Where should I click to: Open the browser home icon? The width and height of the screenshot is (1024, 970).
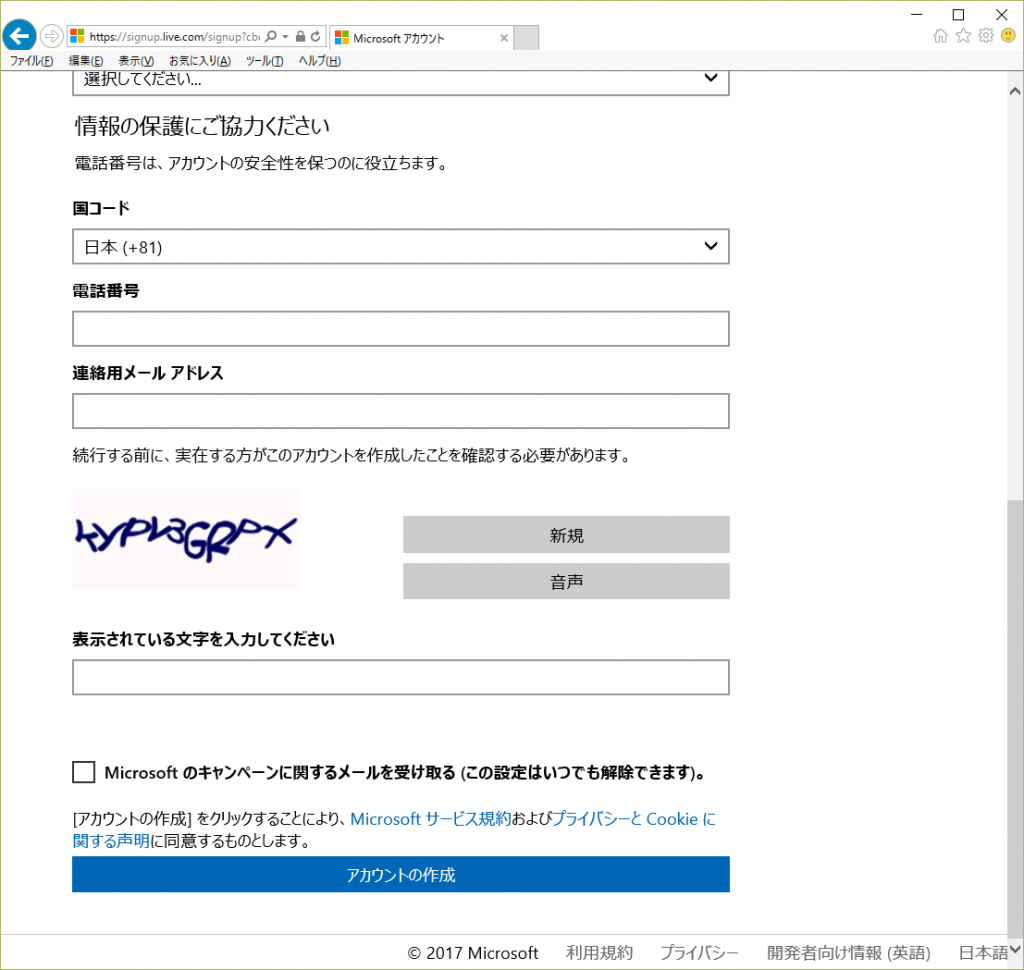click(x=940, y=36)
